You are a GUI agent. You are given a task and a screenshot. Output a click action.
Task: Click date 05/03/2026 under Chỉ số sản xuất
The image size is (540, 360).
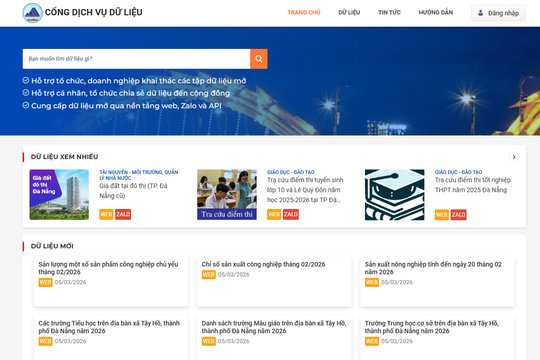pos(233,275)
